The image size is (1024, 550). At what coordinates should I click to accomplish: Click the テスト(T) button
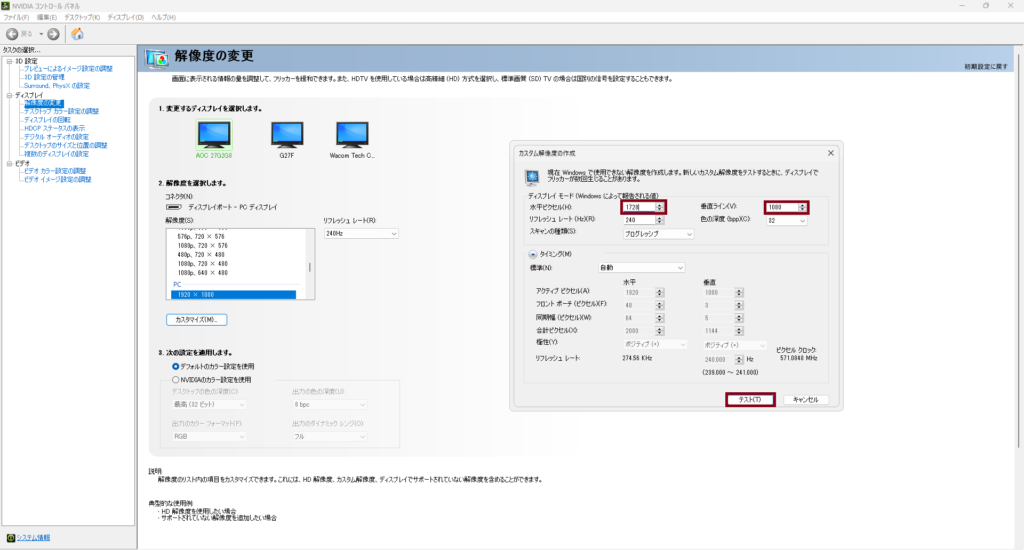click(x=749, y=399)
